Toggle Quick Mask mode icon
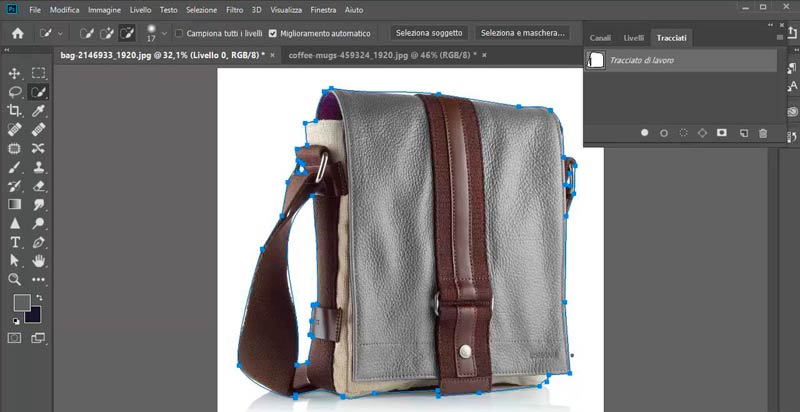 pyautogui.click(x=14, y=338)
